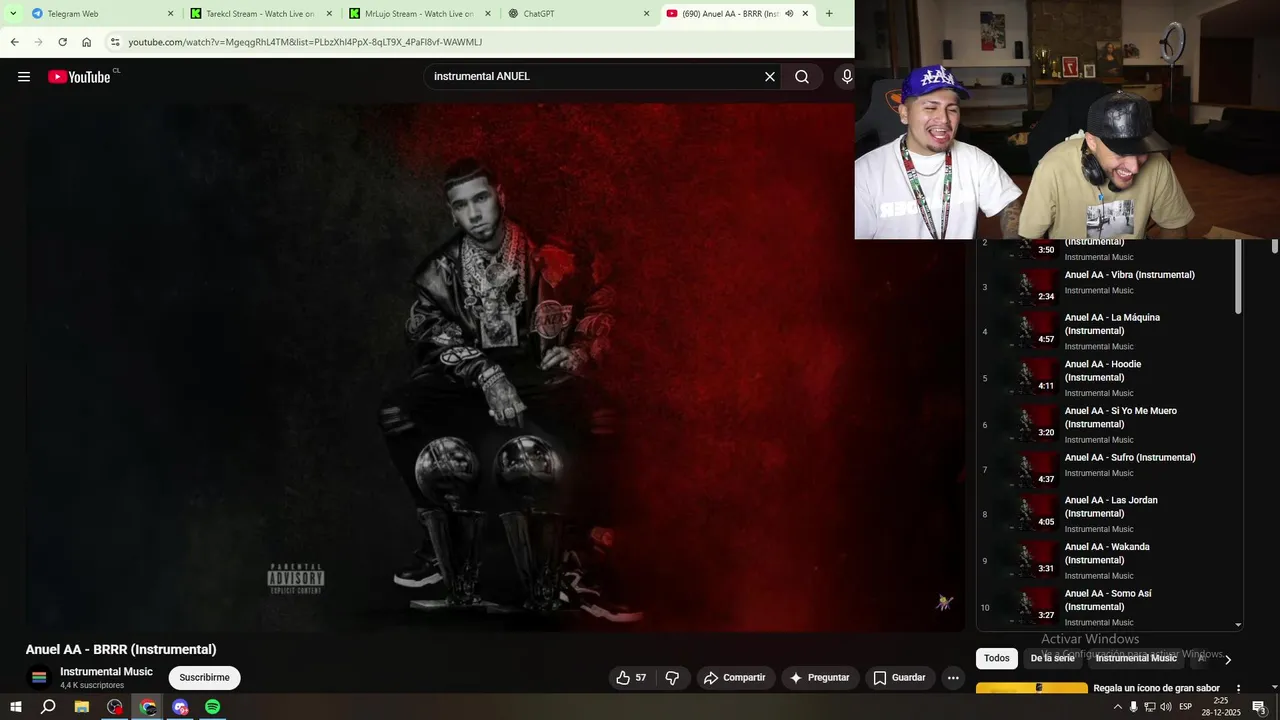Switch to the ChatGPT tab
This screenshot has width=1280, height=720.
(x=579, y=14)
